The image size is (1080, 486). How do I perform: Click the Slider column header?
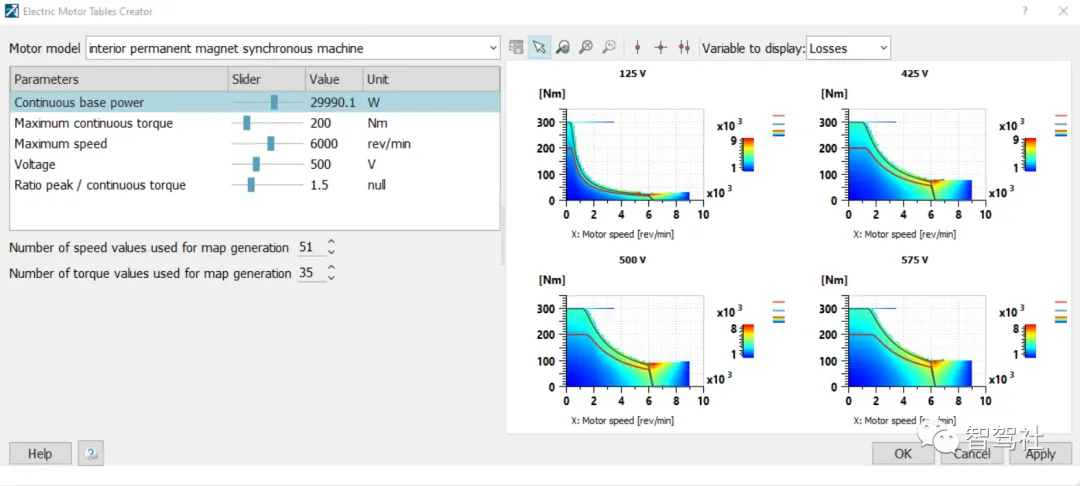tap(266, 79)
